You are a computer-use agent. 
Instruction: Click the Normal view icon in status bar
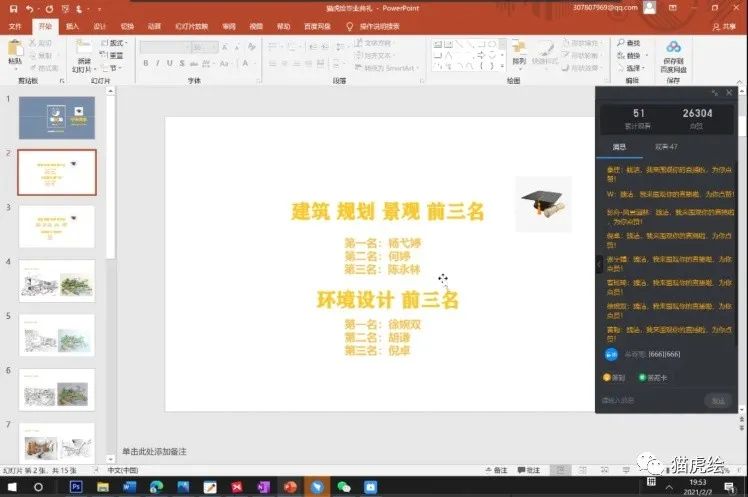(560, 470)
